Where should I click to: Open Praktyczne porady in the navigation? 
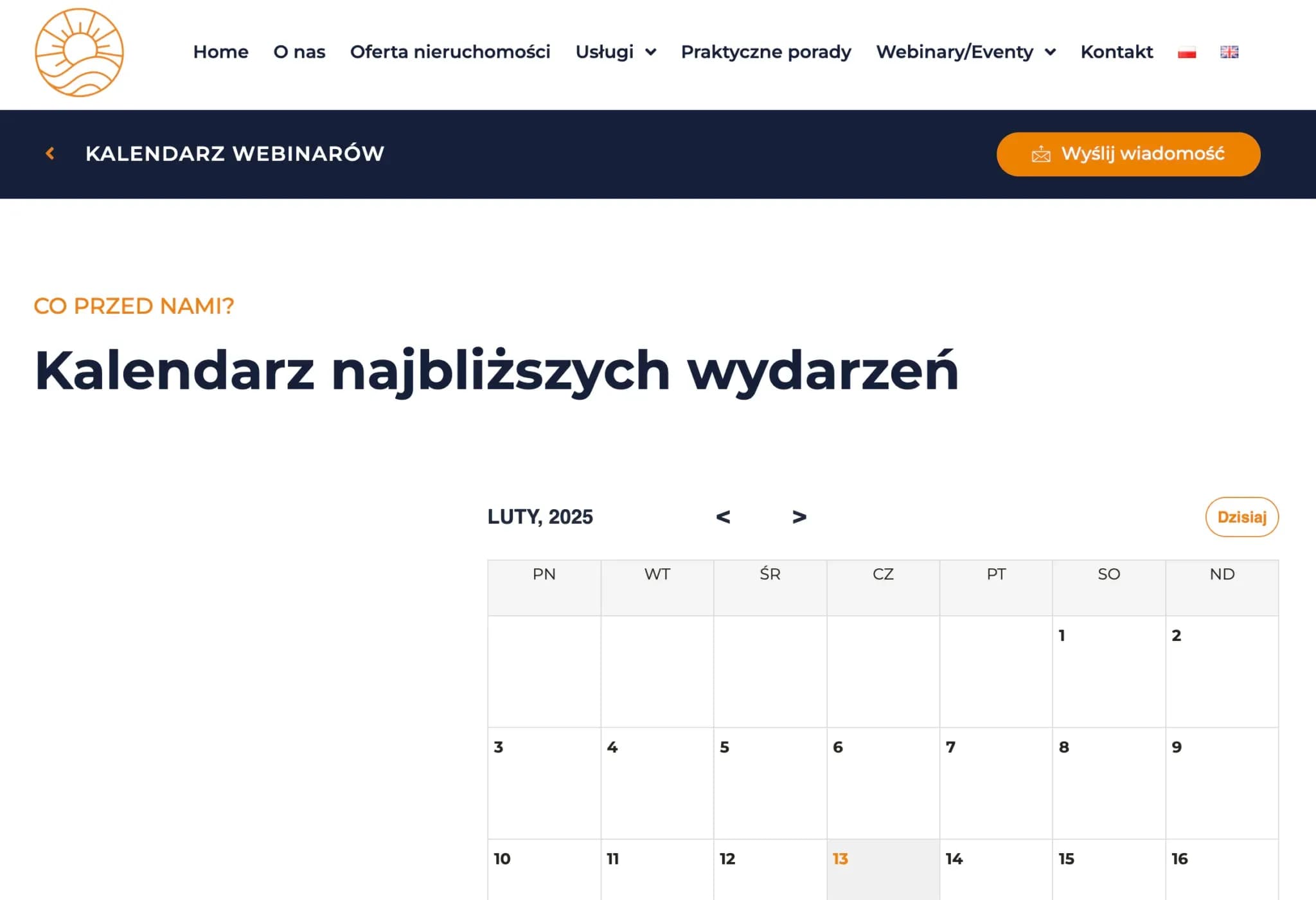[766, 51]
